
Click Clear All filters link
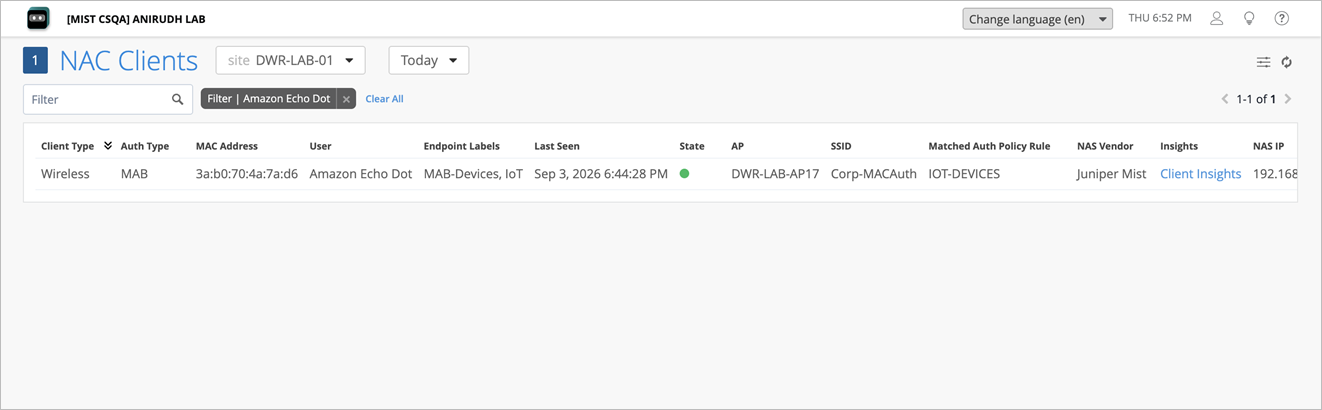pos(384,99)
